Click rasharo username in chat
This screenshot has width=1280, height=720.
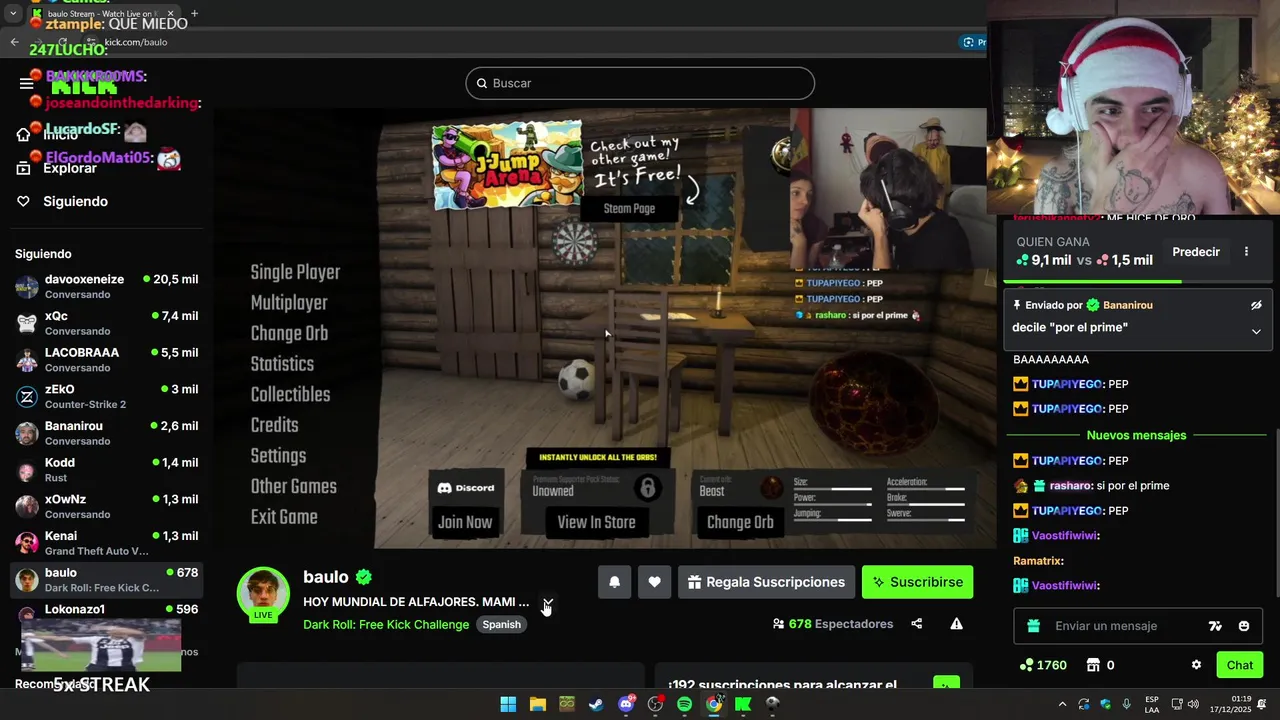(x=1070, y=486)
